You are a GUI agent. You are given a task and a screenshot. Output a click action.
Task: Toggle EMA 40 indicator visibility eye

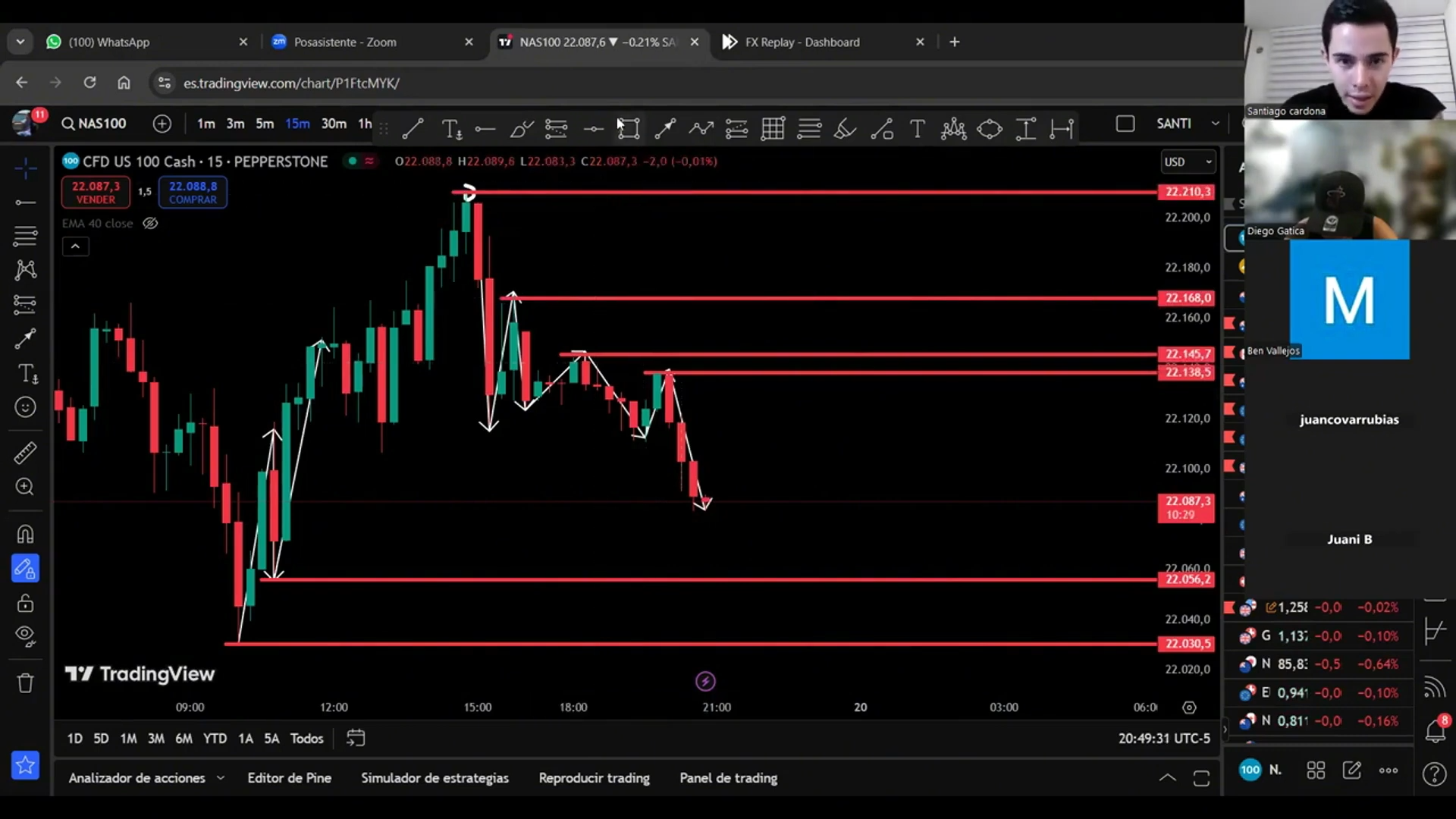[x=150, y=223]
